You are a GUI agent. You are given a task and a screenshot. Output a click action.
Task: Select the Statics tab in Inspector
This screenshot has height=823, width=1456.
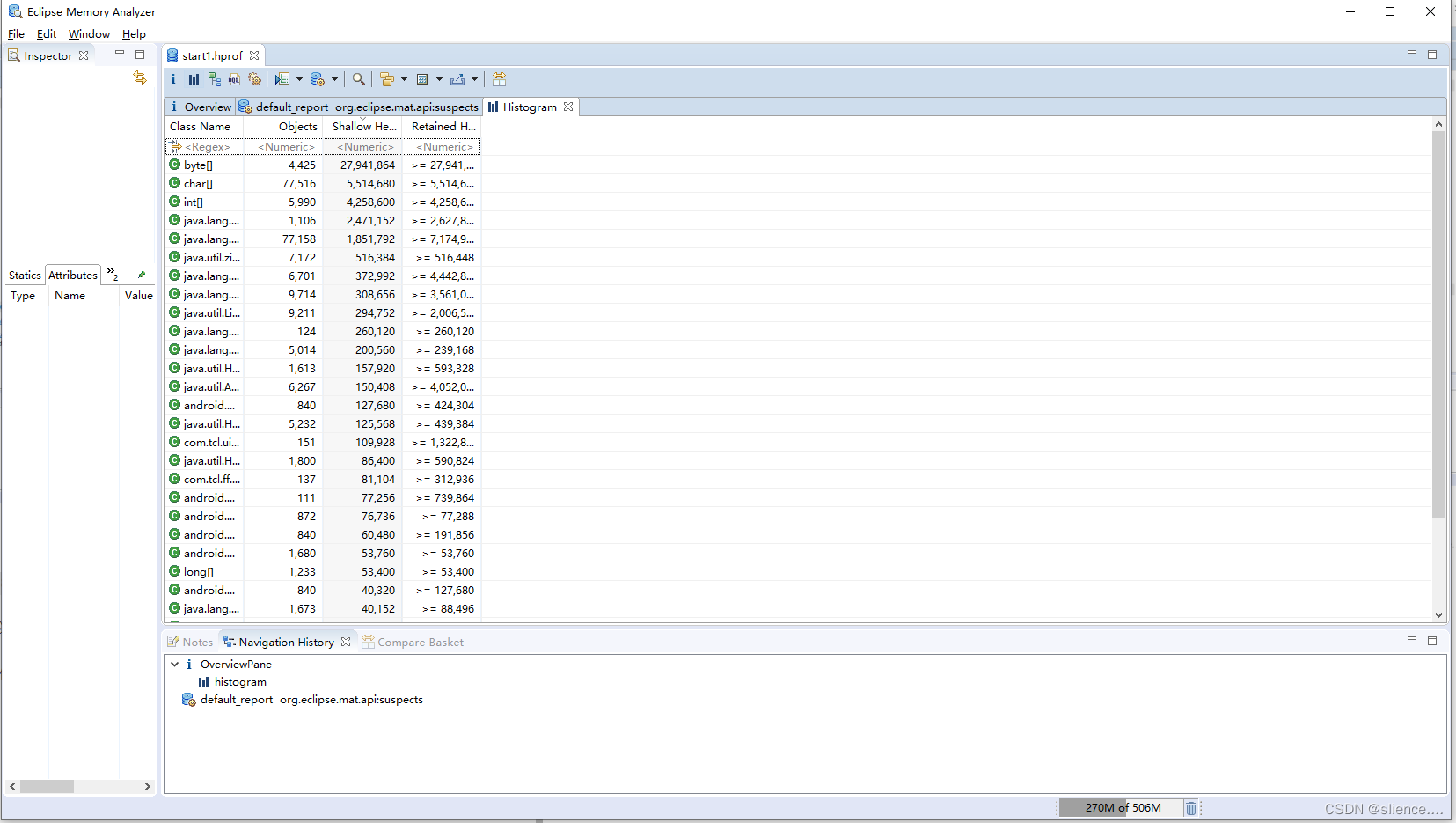(x=25, y=275)
